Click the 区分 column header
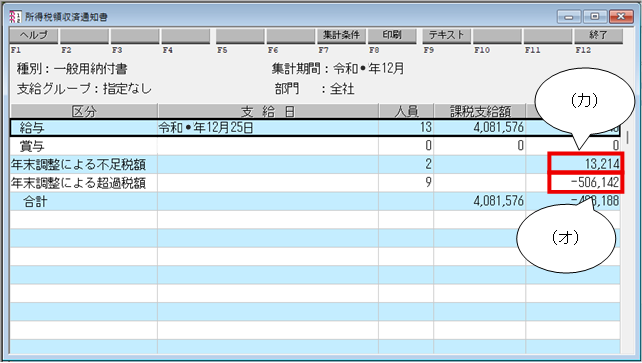 [x=84, y=111]
